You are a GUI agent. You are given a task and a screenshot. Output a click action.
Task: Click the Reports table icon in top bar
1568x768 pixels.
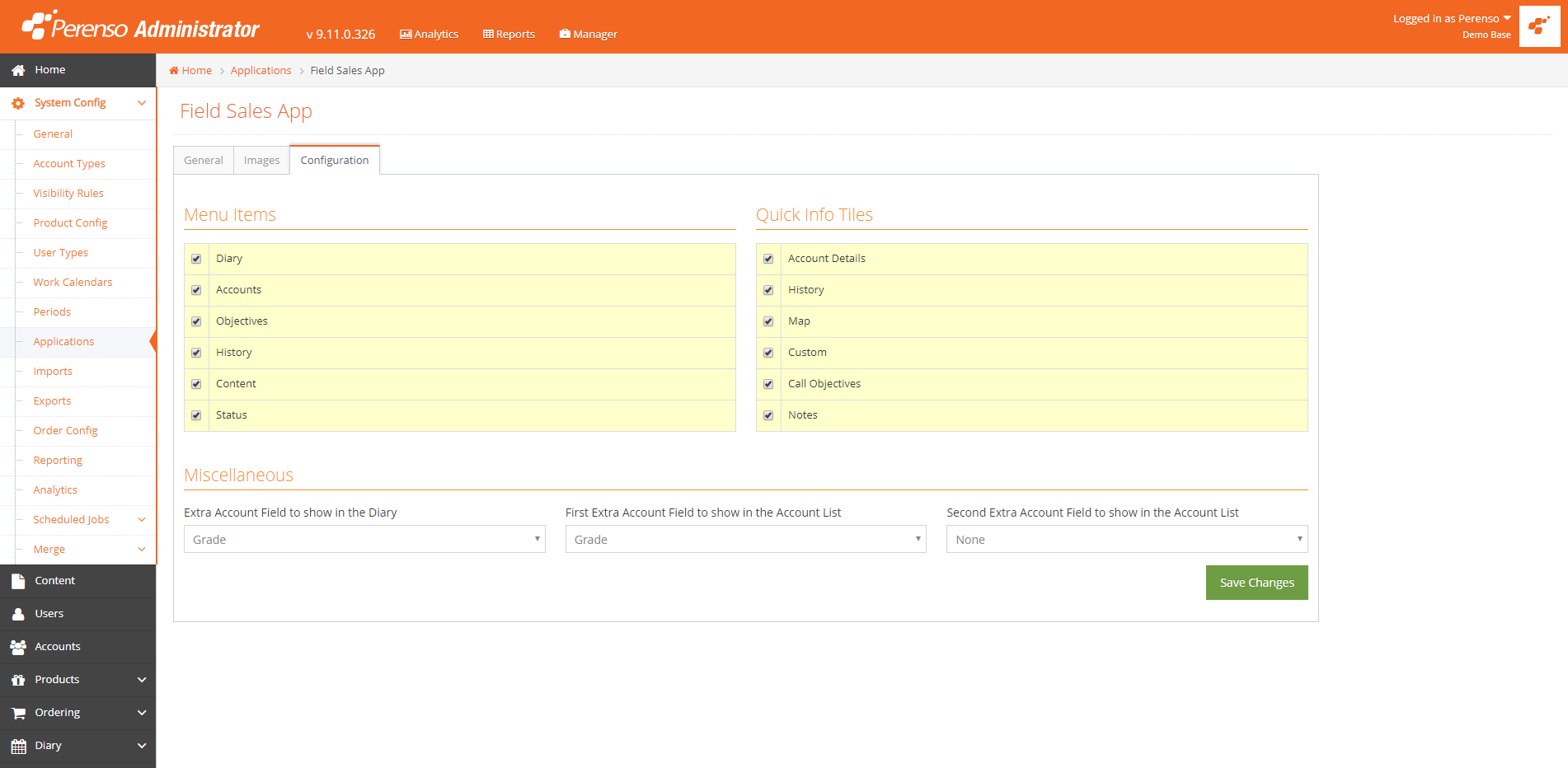(488, 34)
